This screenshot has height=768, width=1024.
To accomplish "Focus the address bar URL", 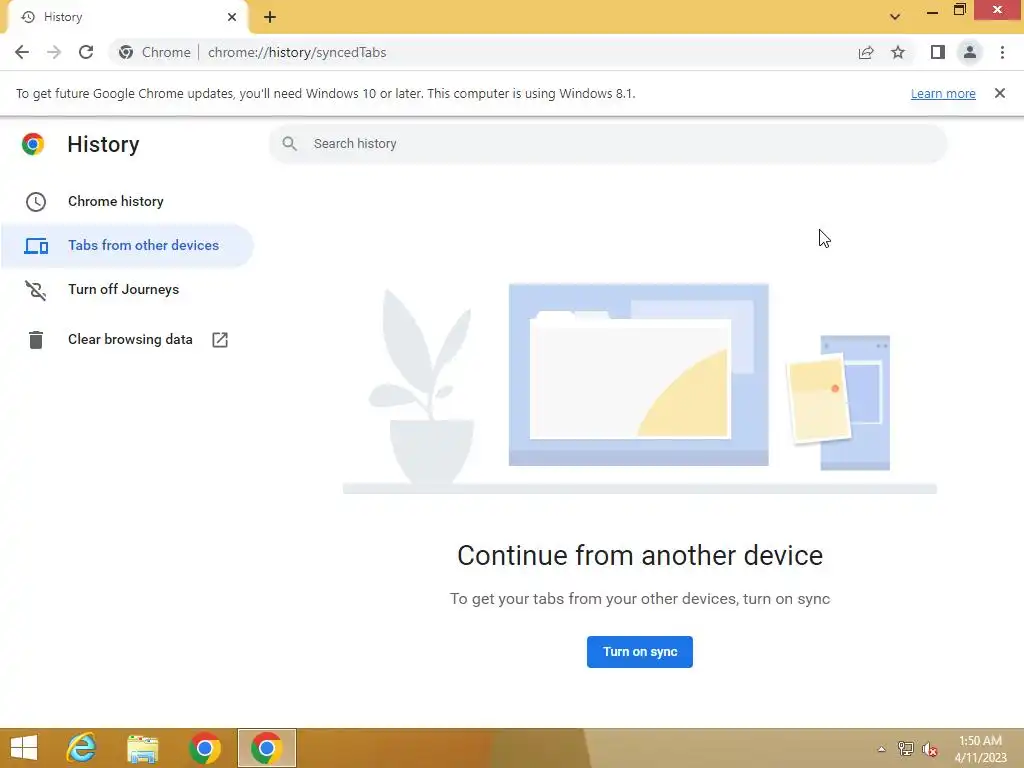I will click(x=297, y=52).
